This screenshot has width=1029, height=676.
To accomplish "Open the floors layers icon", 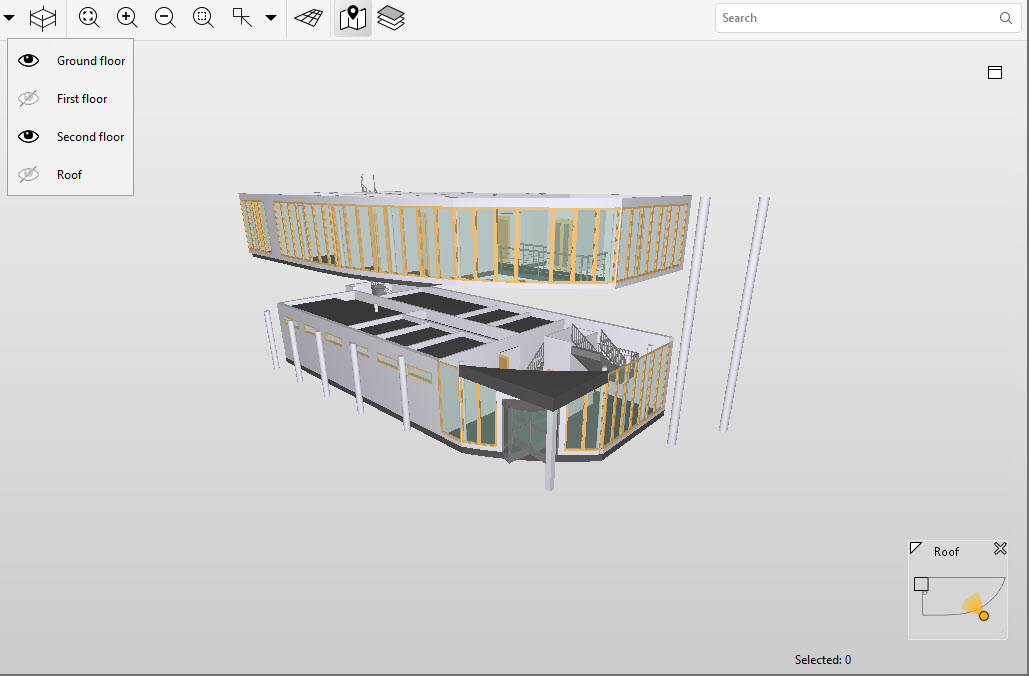I will pos(391,18).
